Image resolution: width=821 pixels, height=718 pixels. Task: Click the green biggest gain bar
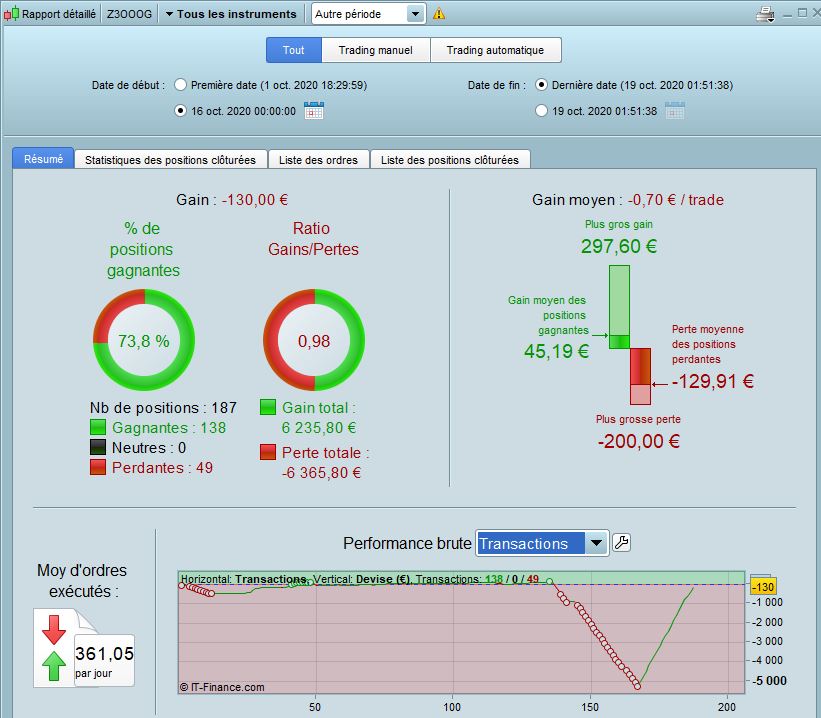click(x=619, y=306)
